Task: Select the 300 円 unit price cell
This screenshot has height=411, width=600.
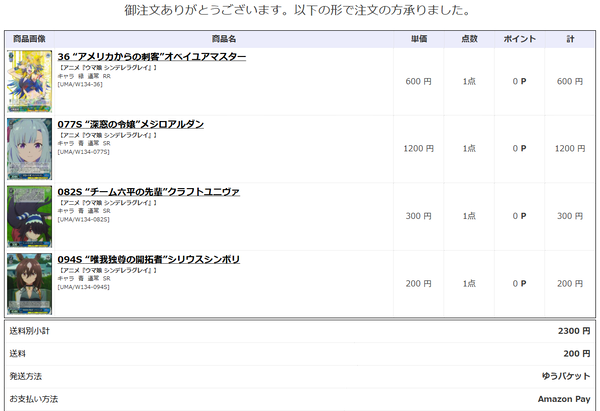Action: pos(419,216)
